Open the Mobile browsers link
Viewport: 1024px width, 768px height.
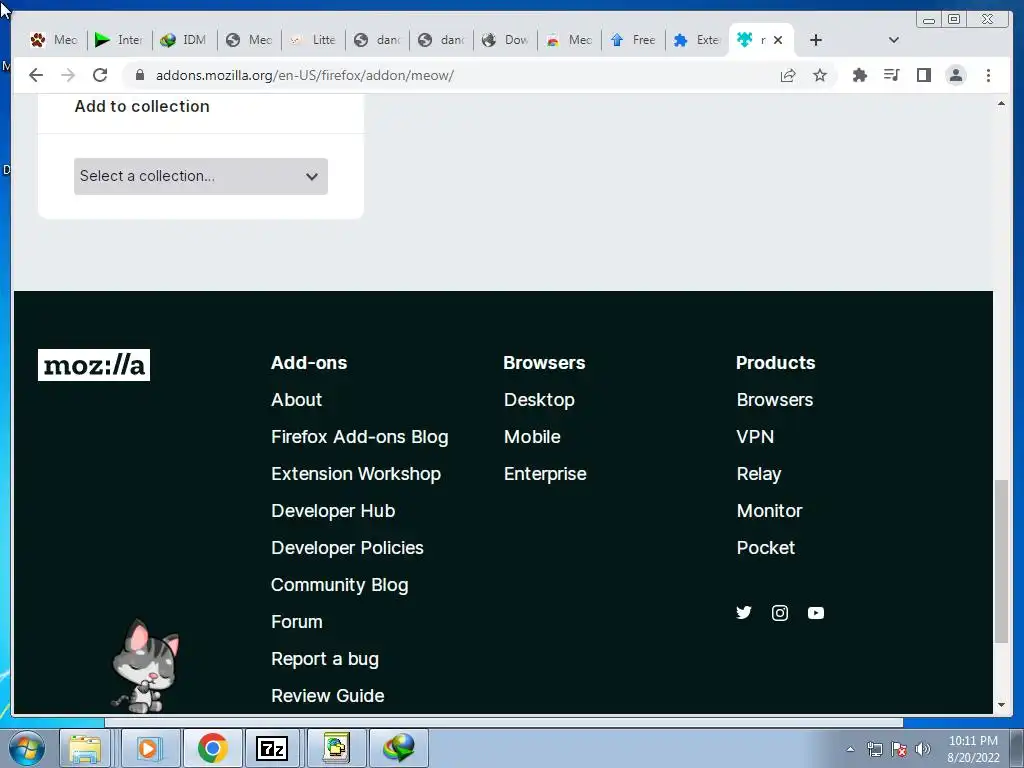(x=532, y=437)
